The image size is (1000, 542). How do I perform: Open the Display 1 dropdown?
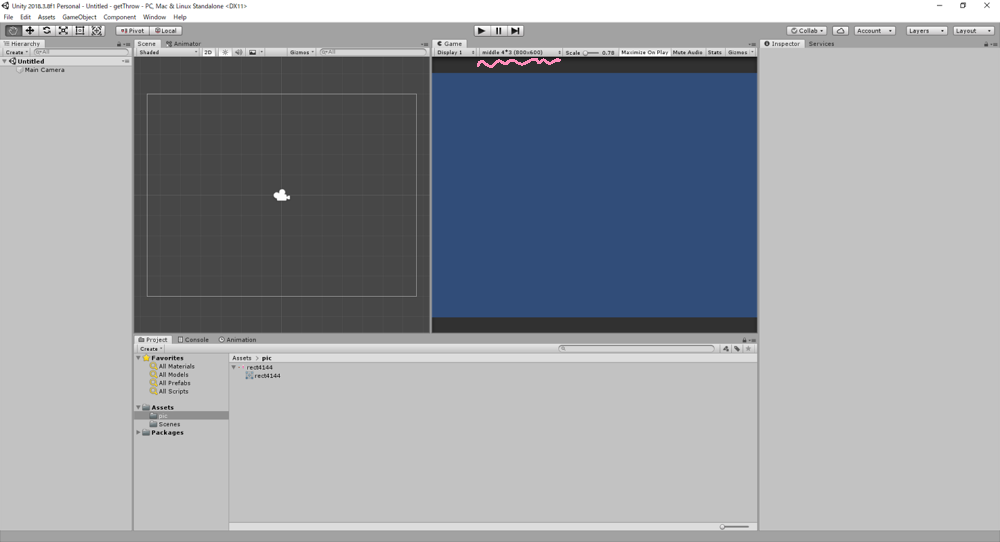click(455, 52)
